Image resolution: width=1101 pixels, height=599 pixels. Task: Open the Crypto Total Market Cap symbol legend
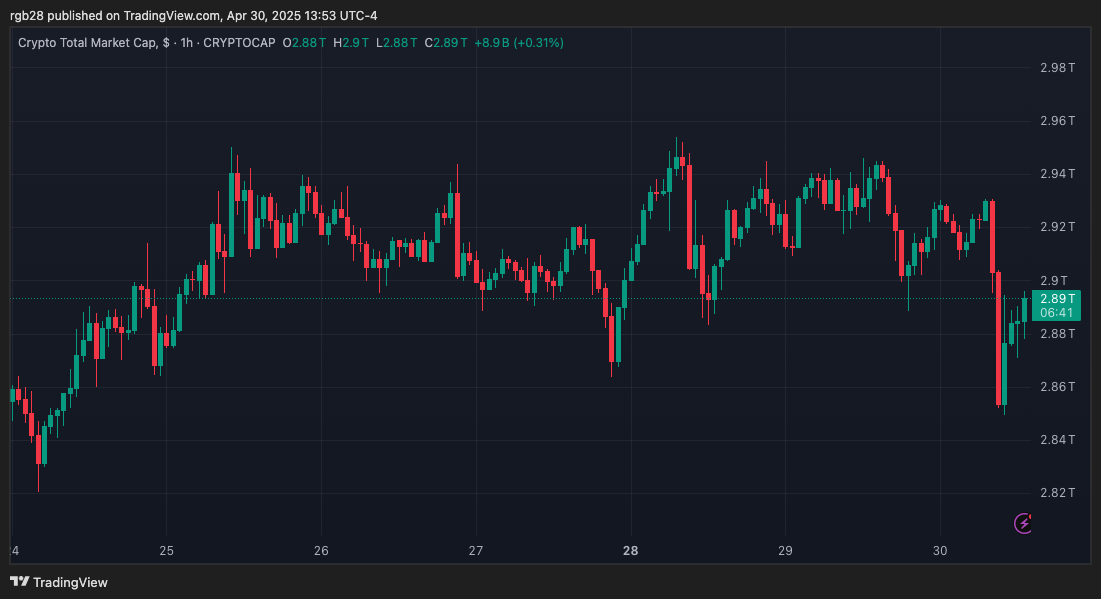90,43
